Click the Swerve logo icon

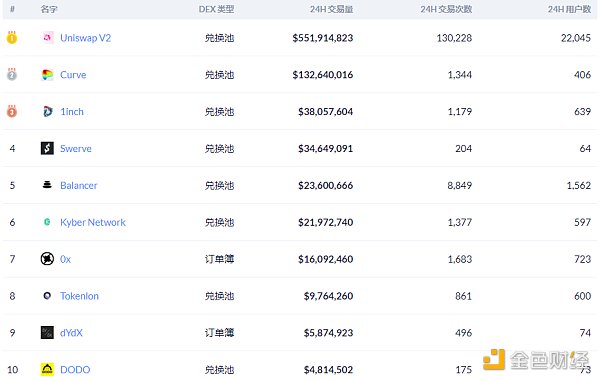tap(47, 148)
